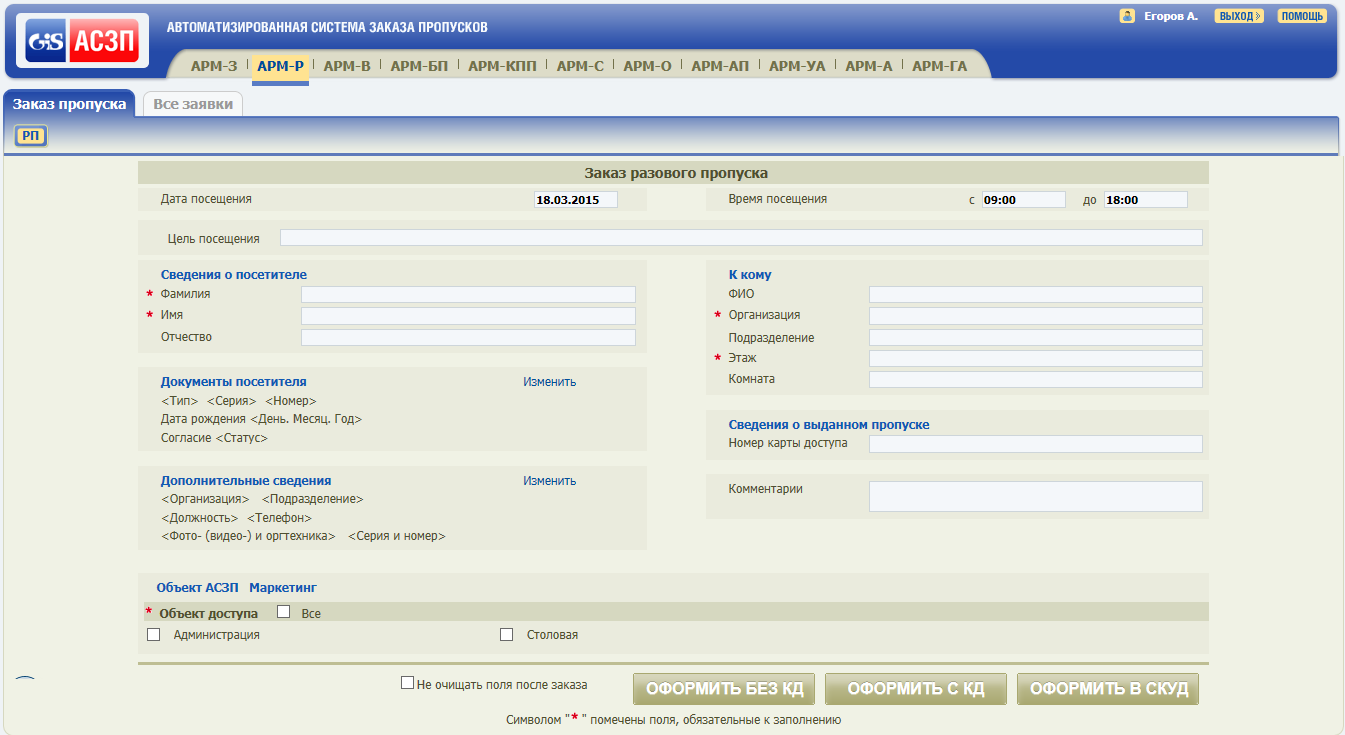The height and width of the screenshot is (735, 1345).
Task: Click the Цель посещения input field
Action: (x=741, y=238)
